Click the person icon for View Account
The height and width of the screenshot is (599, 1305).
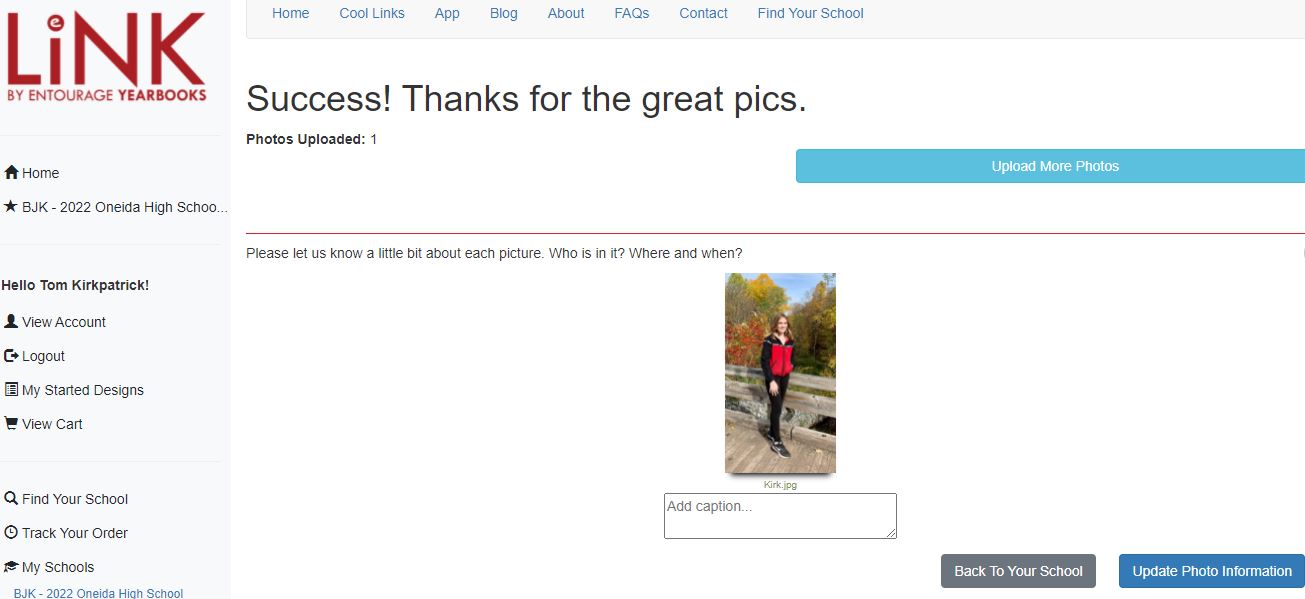[11, 321]
